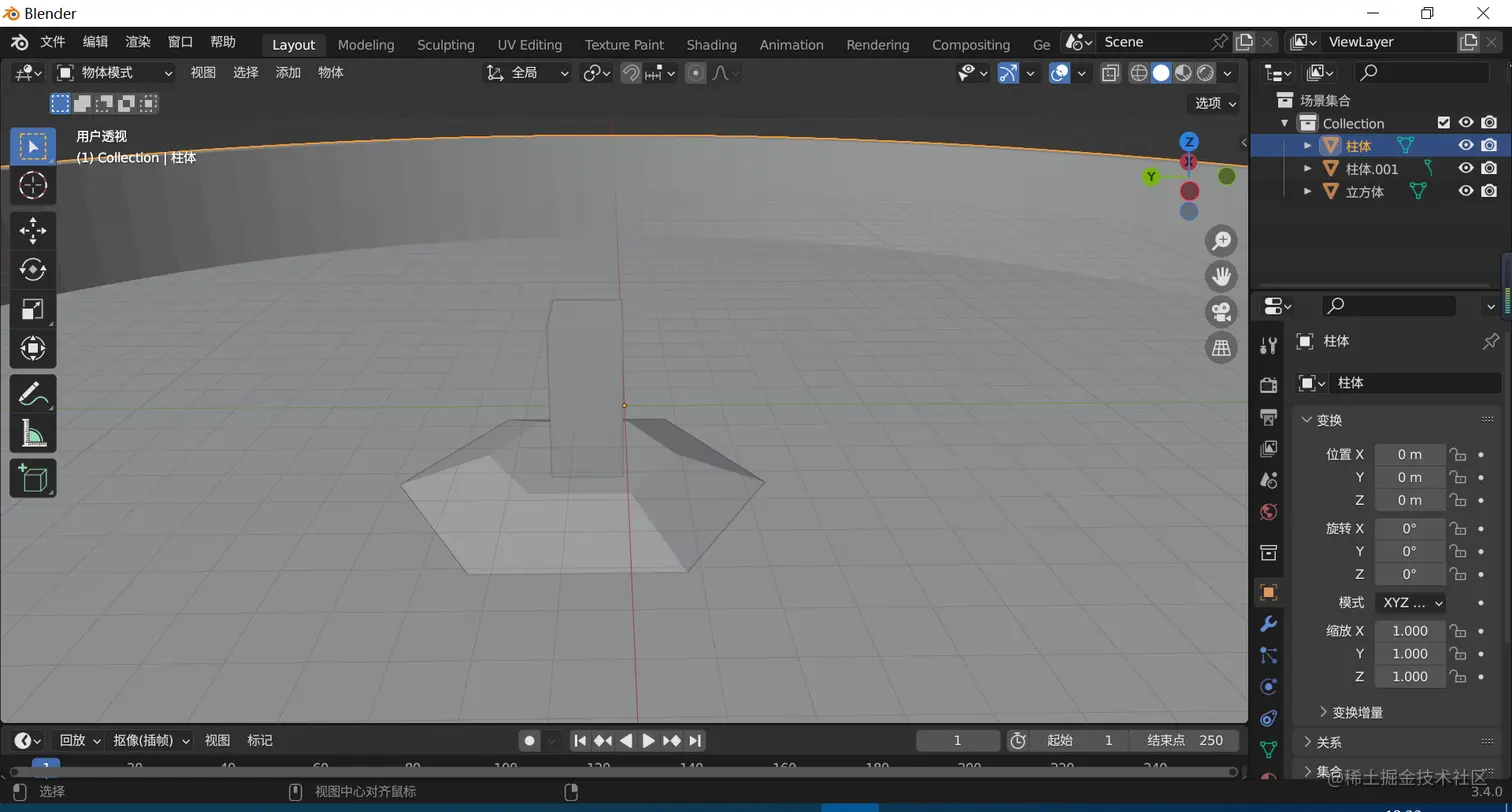Click the timeline play button
1512x812 pixels.
648,741
